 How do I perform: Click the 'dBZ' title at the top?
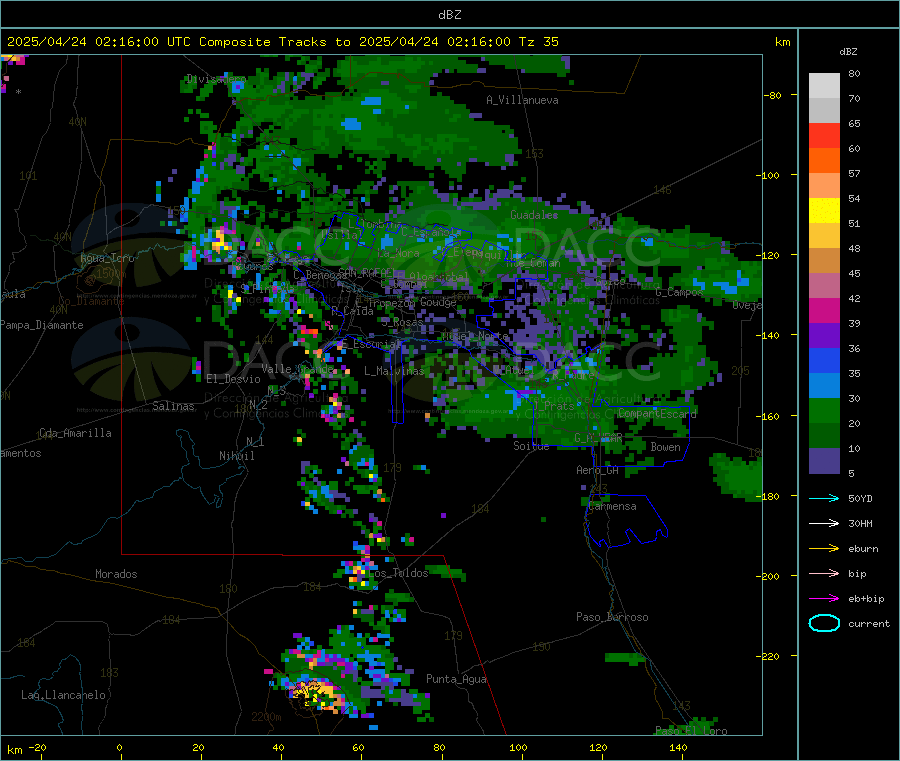pos(449,15)
